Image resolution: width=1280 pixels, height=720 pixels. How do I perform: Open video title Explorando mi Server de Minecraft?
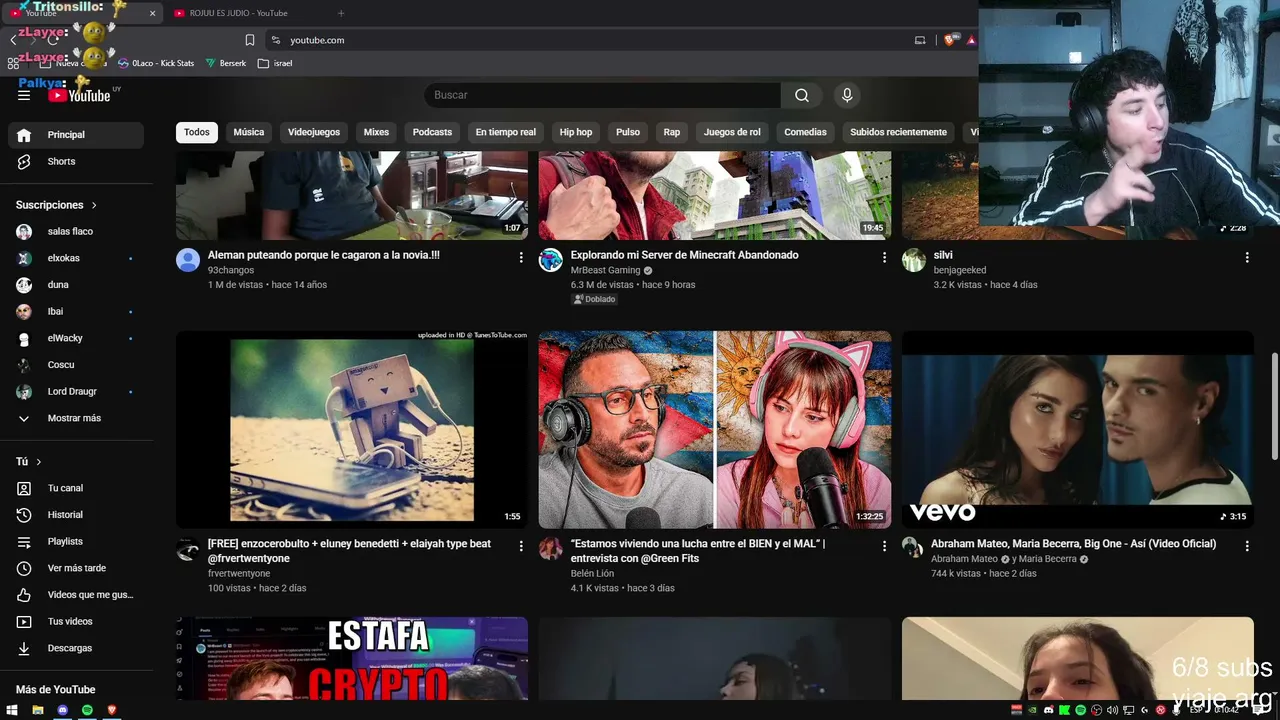[684, 255]
